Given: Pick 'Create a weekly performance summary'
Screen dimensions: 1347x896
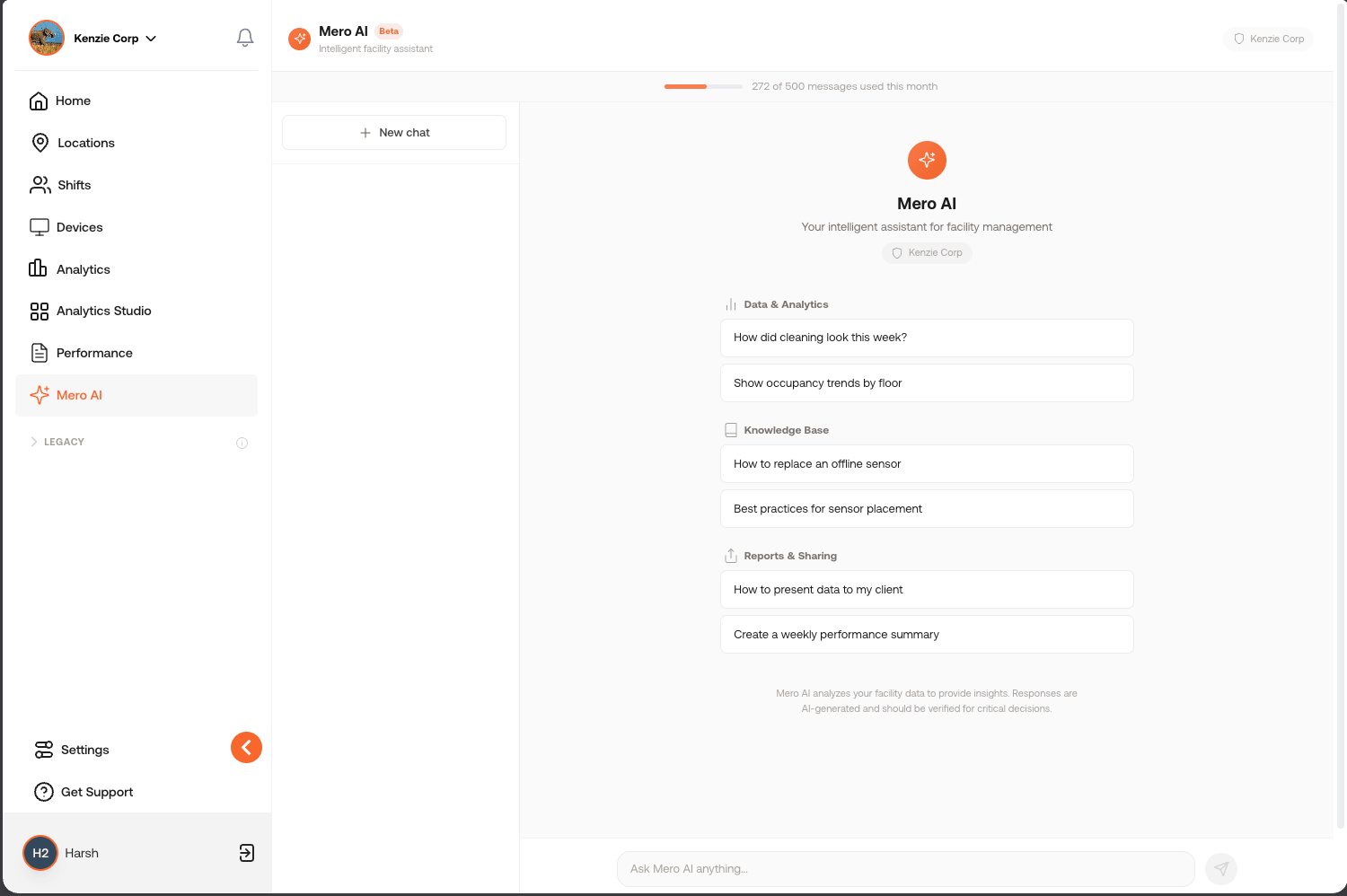Looking at the screenshot, I should 927,634.
